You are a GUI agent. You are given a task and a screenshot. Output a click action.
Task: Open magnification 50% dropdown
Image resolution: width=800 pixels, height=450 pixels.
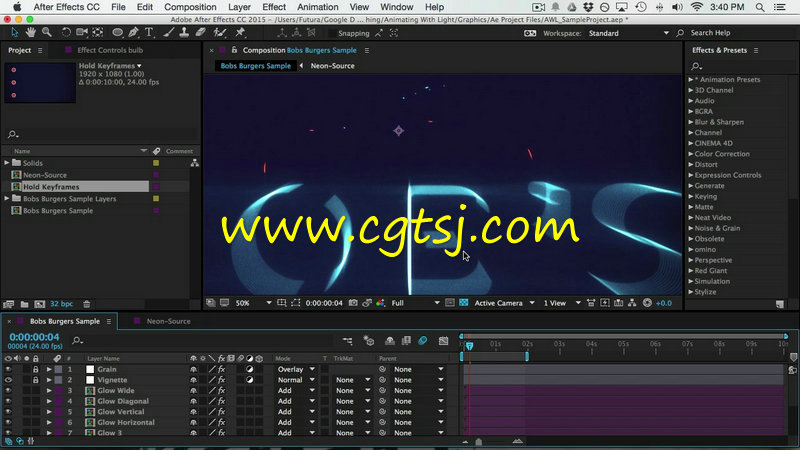pyautogui.click(x=254, y=303)
